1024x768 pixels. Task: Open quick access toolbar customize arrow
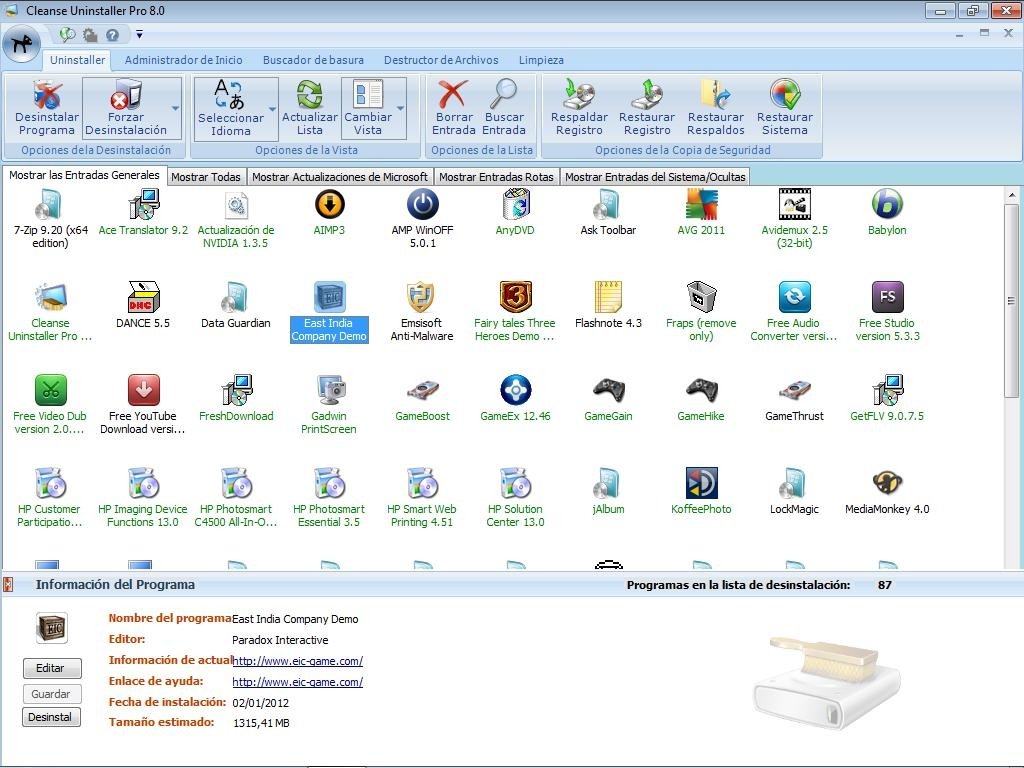[x=139, y=35]
